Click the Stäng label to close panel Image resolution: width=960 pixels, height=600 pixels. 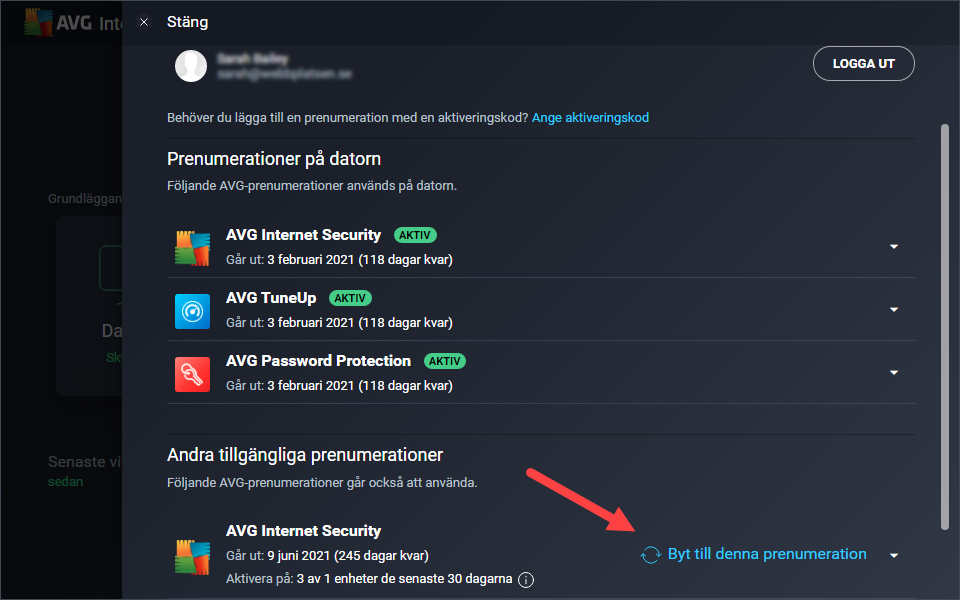point(187,22)
